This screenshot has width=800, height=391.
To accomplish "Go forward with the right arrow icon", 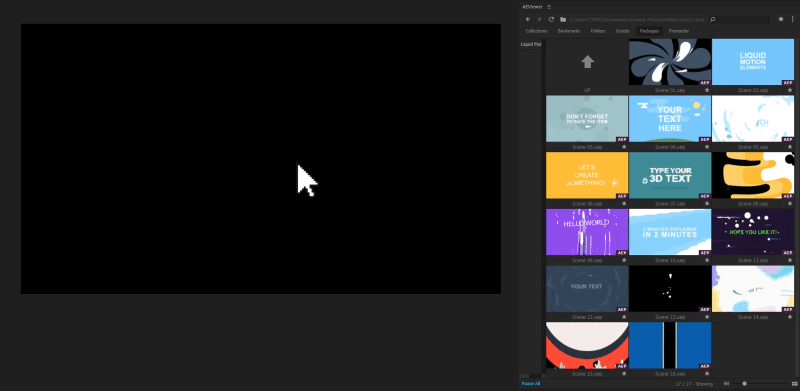I will coord(539,19).
